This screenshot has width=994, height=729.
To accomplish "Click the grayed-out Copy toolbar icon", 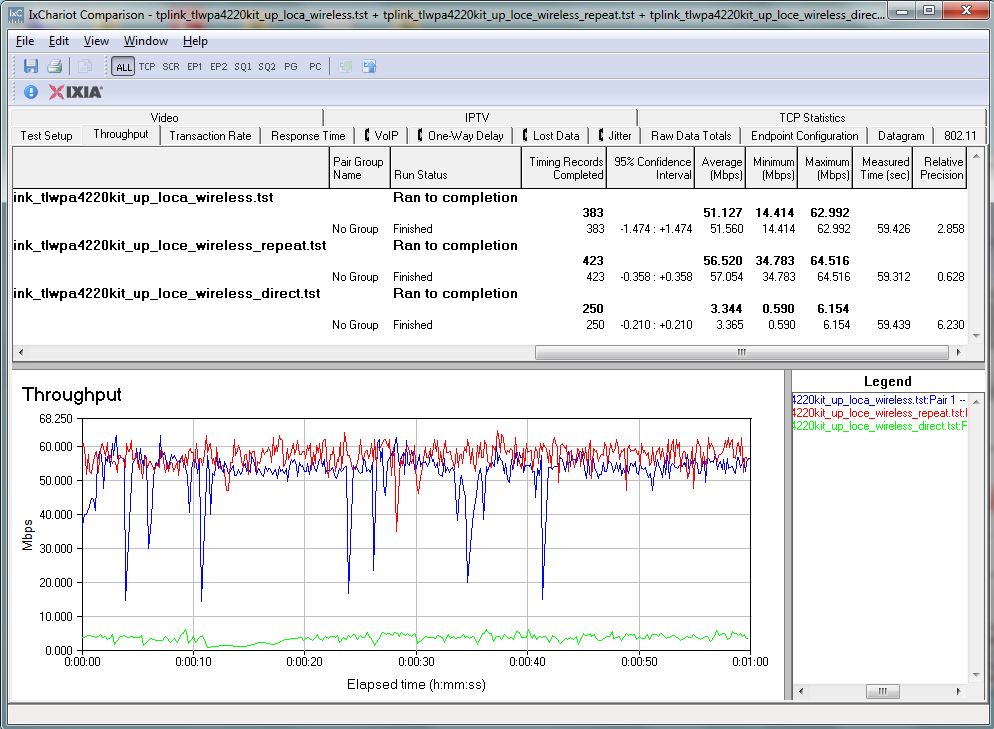I will click(84, 66).
